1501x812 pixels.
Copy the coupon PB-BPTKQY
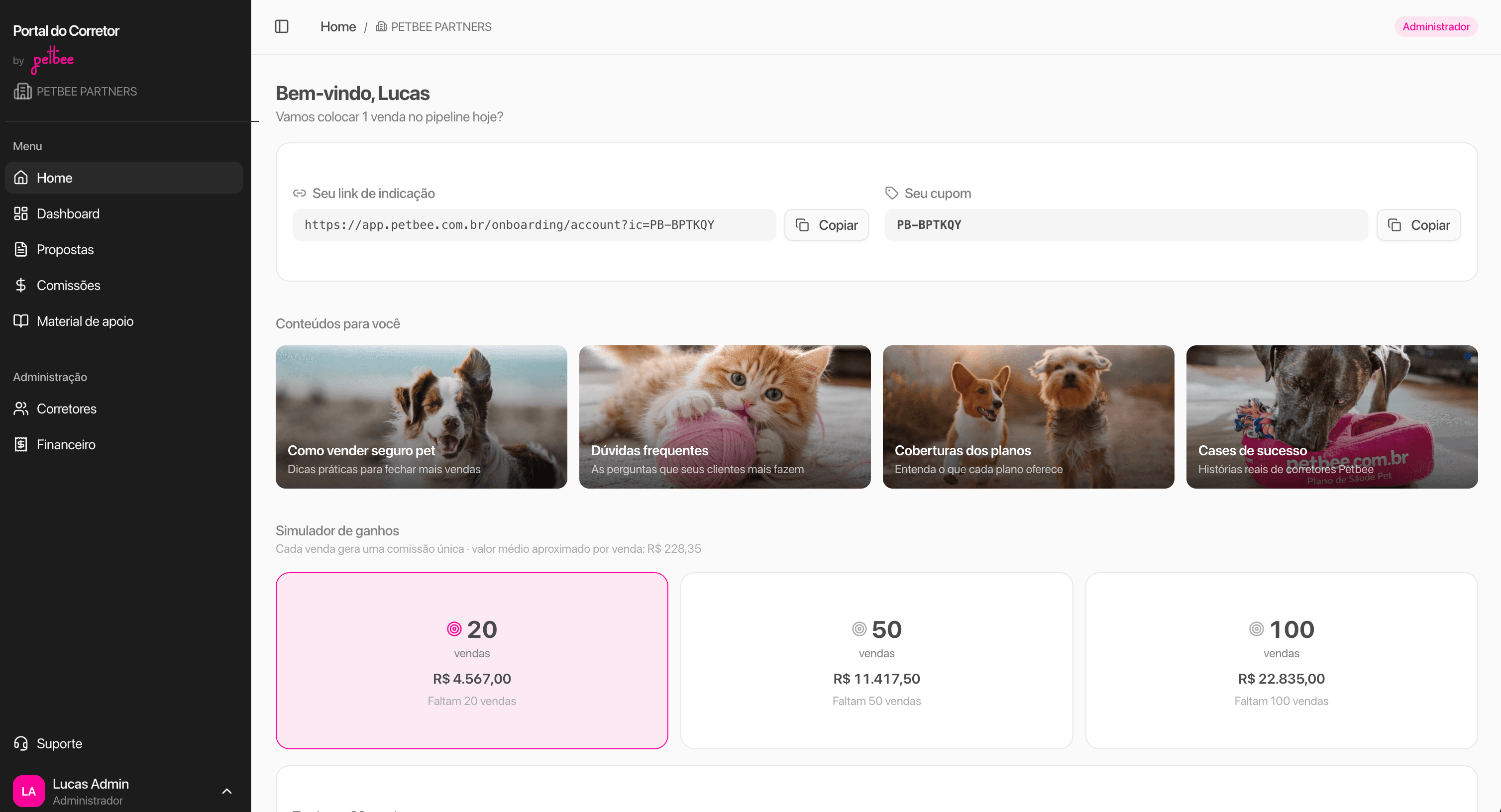click(x=1418, y=225)
